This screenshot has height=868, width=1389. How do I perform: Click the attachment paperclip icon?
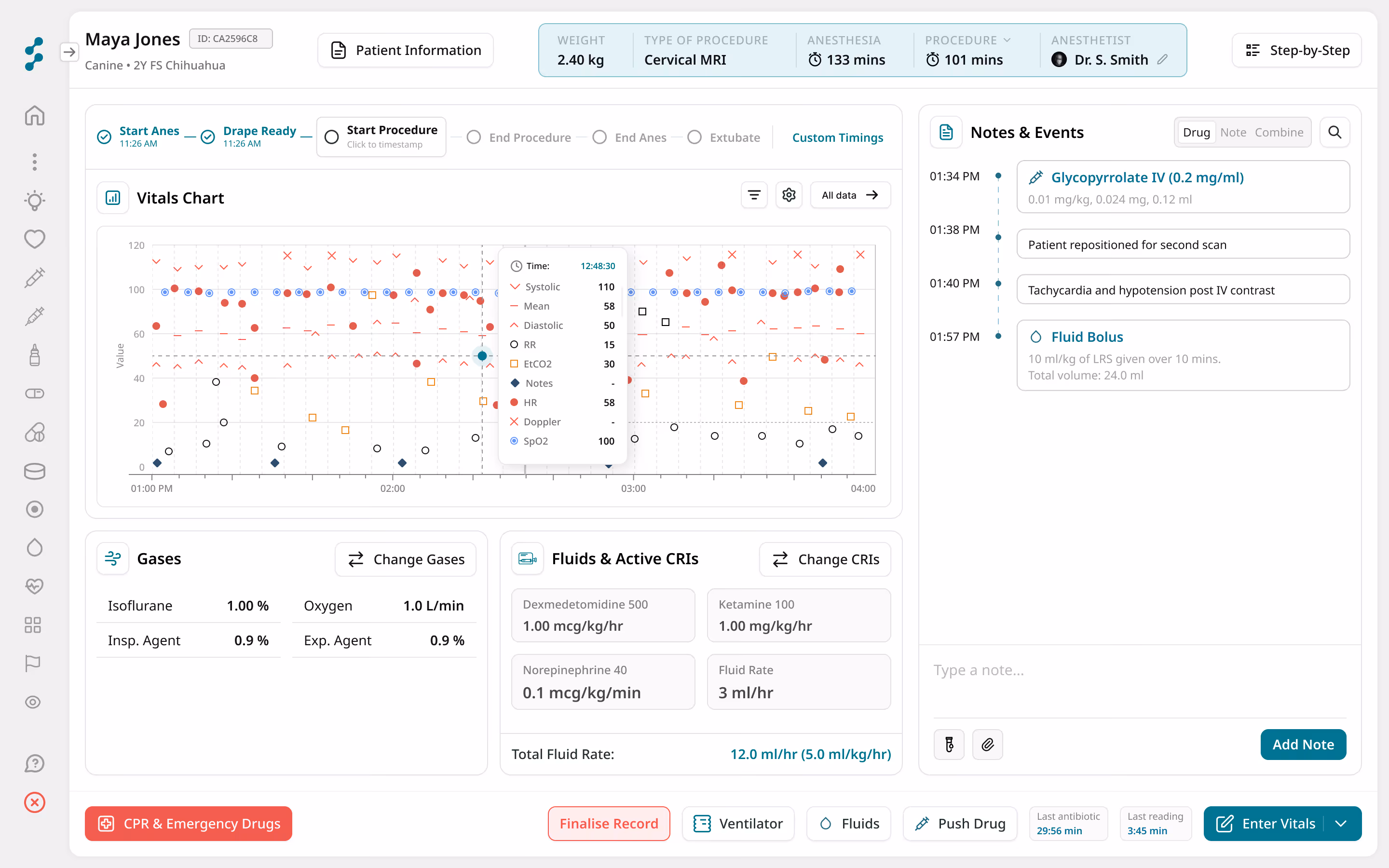coord(987,745)
